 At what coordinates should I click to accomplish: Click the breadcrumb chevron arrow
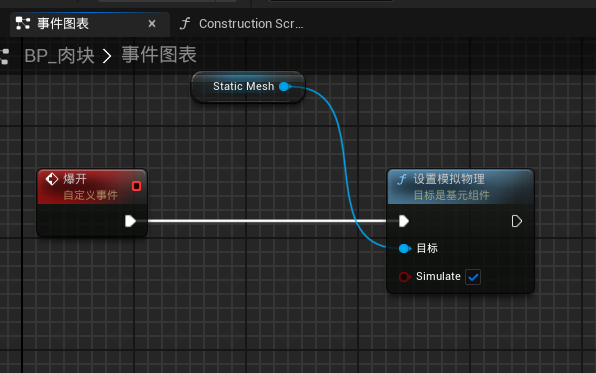coord(107,56)
